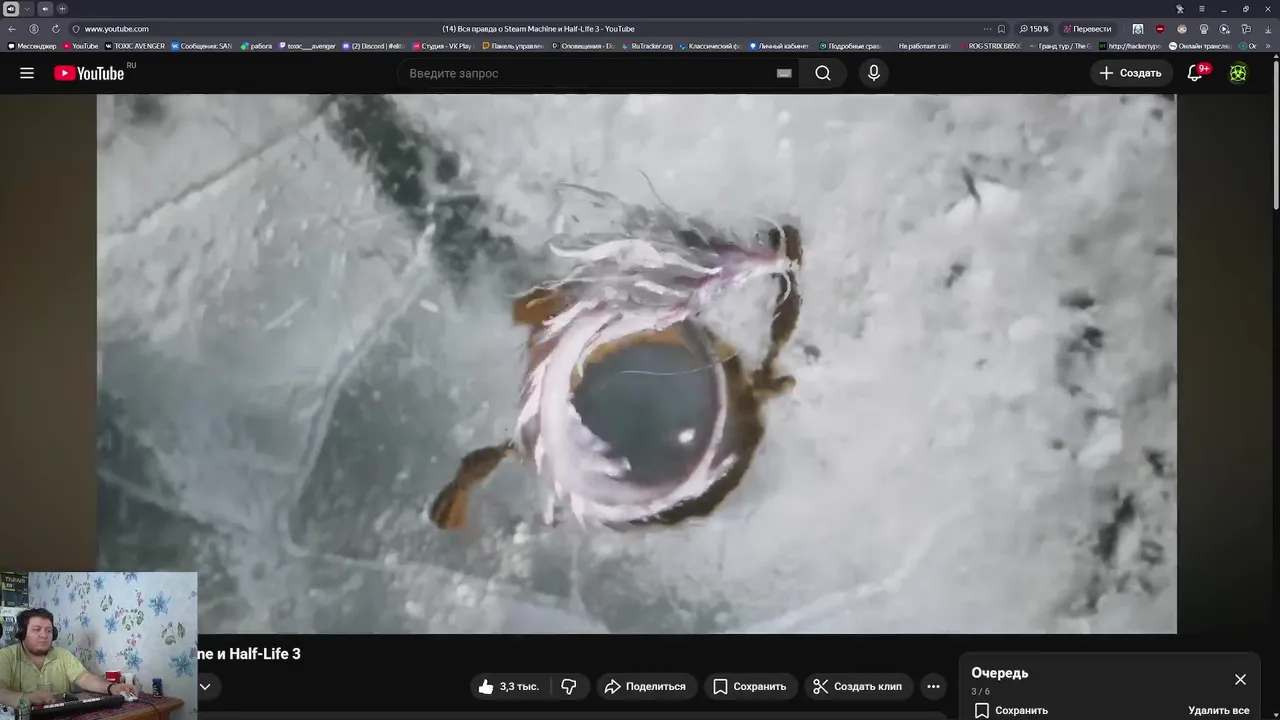Screen dimensions: 1280x720
Task: Open browser downloads arrow icon
Action: click(x=1268, y=29)
